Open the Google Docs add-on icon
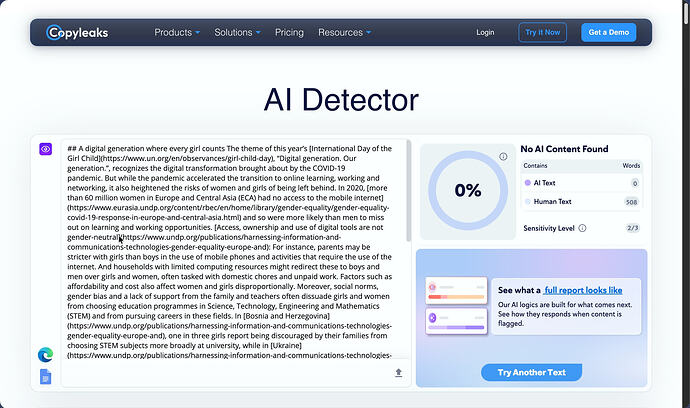The width and height of the screenshot is (690, 408). pos(45,377)
